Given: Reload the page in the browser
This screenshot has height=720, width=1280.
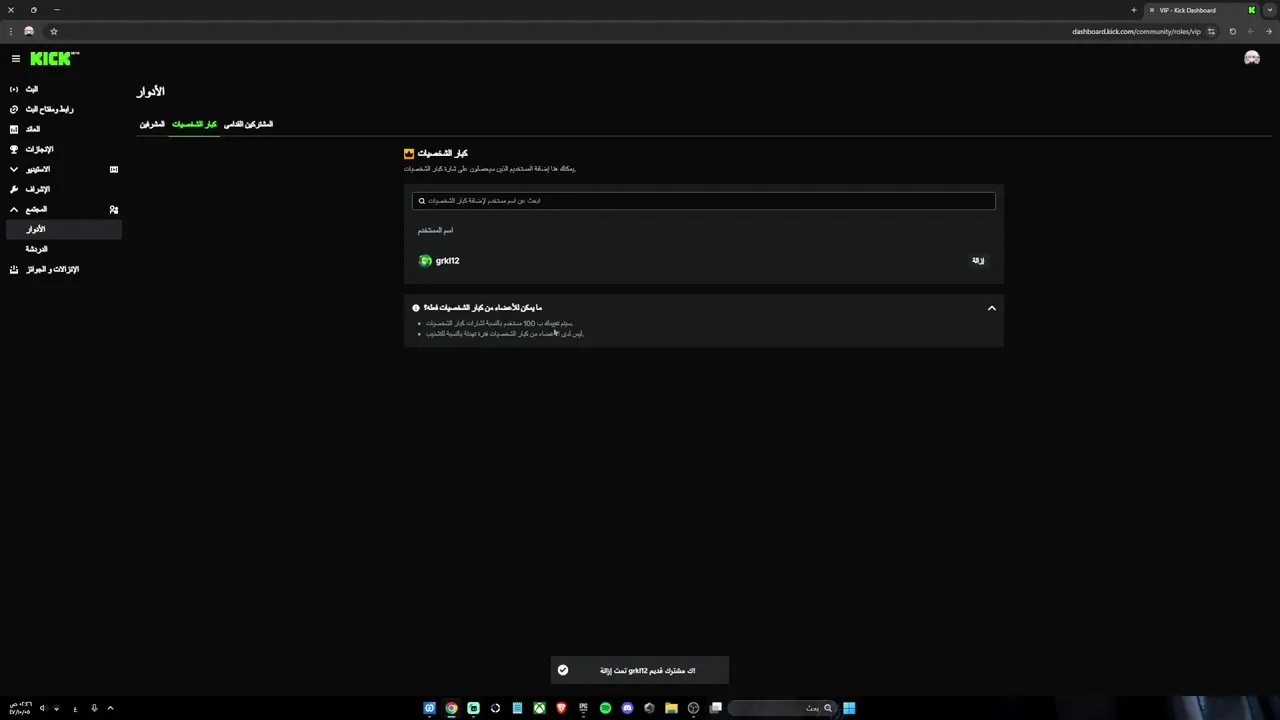Looking at the screenshot, I should 1232,31.
